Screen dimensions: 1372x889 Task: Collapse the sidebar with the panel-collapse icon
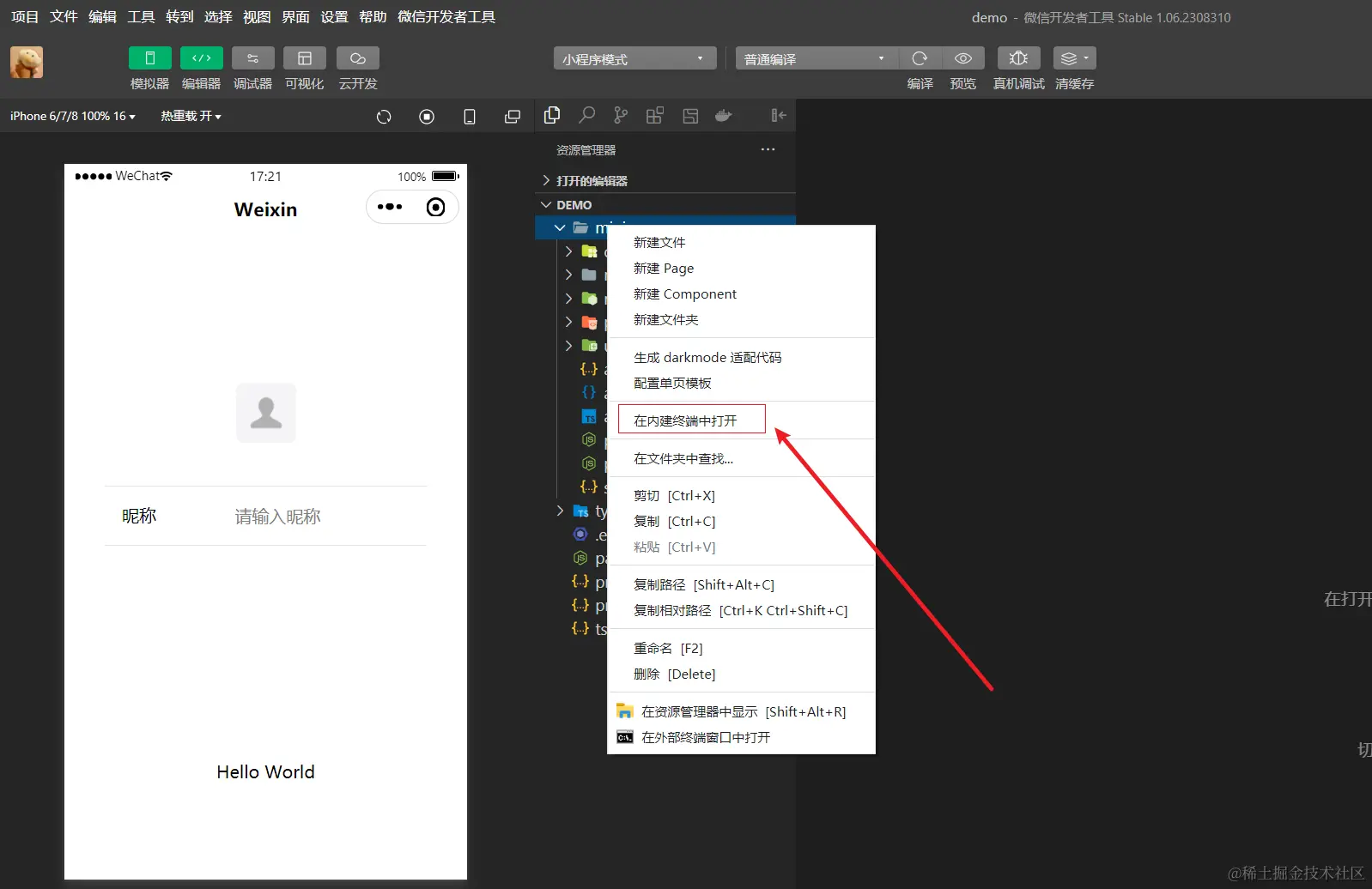click(779, 115)
